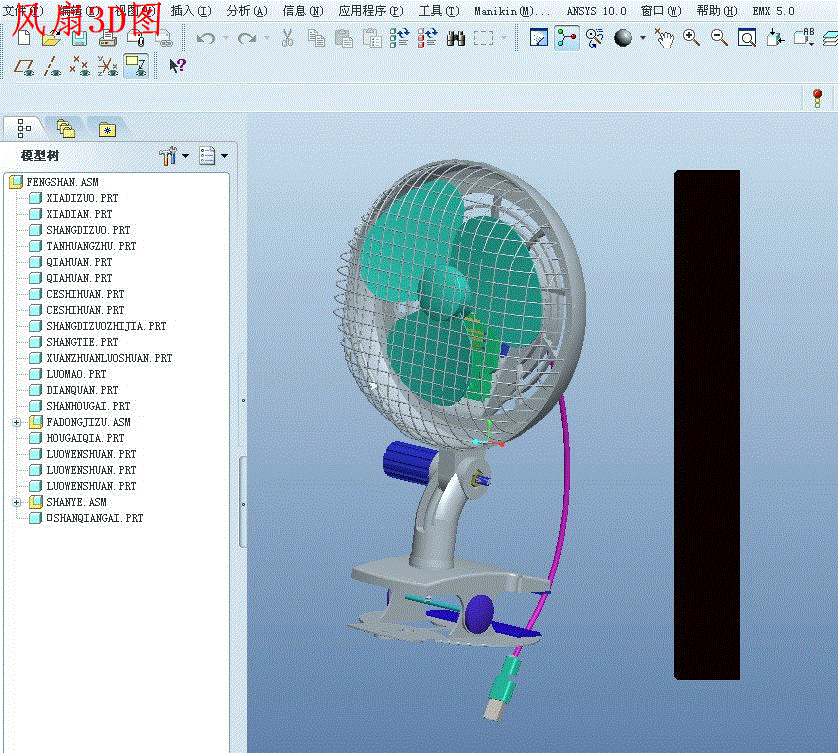
Task: Click the Print icon
Action: pyautogui.click(x=107, y=38)
